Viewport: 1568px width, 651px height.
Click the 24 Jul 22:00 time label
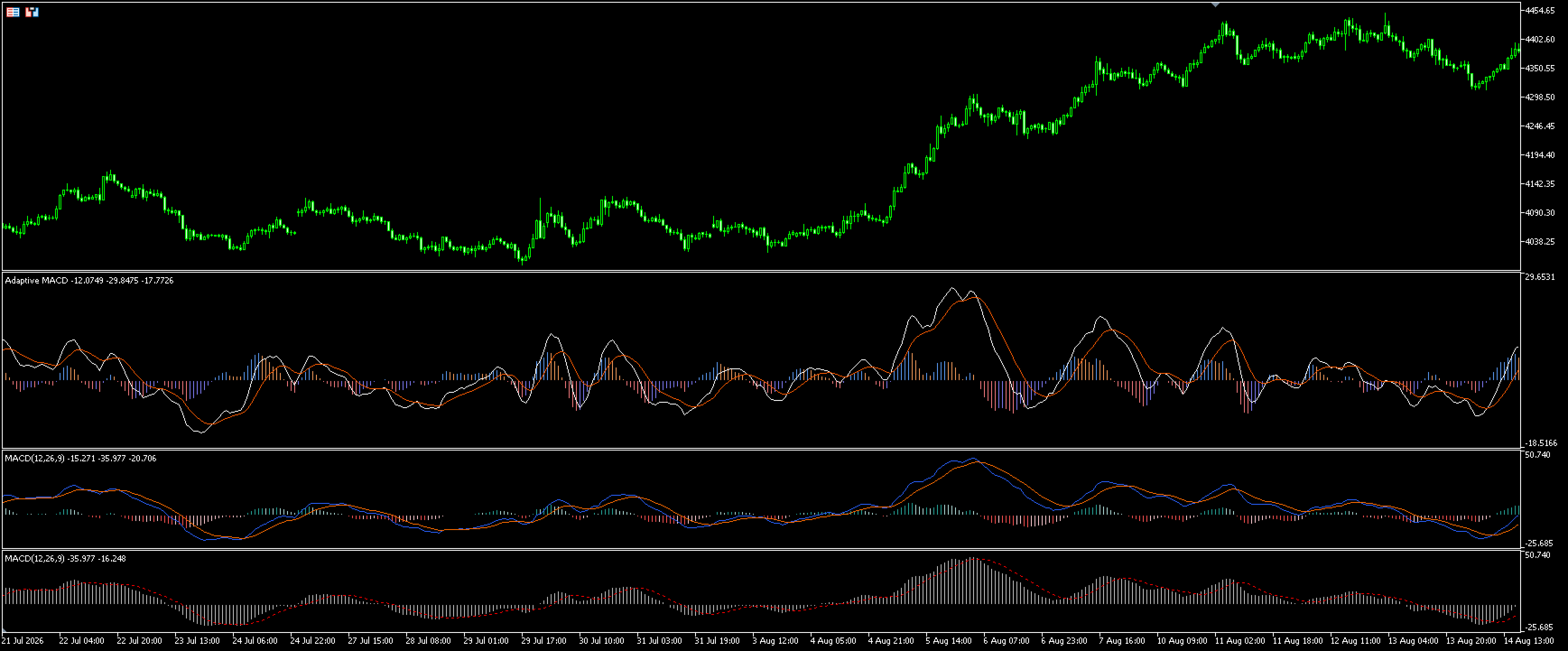tap(312, 641)
